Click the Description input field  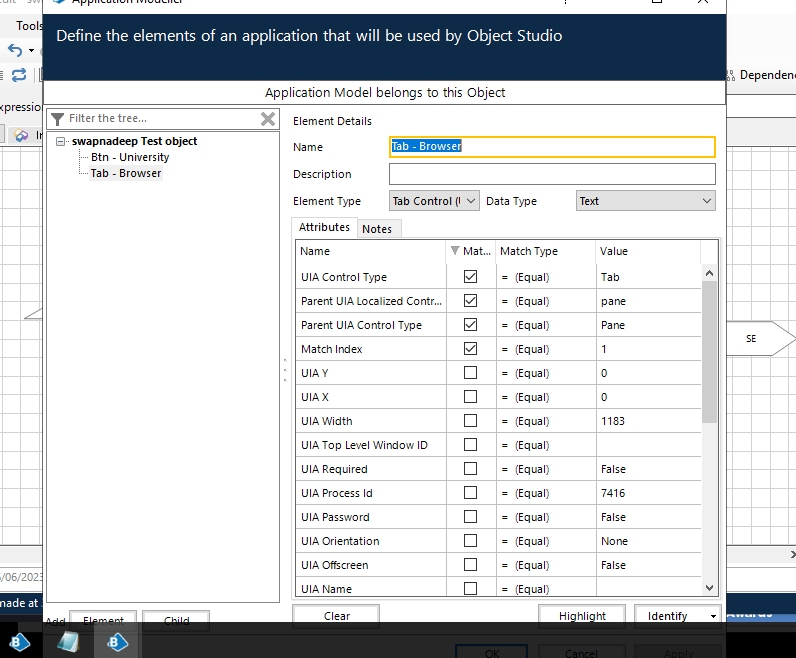tap(552, 174)
